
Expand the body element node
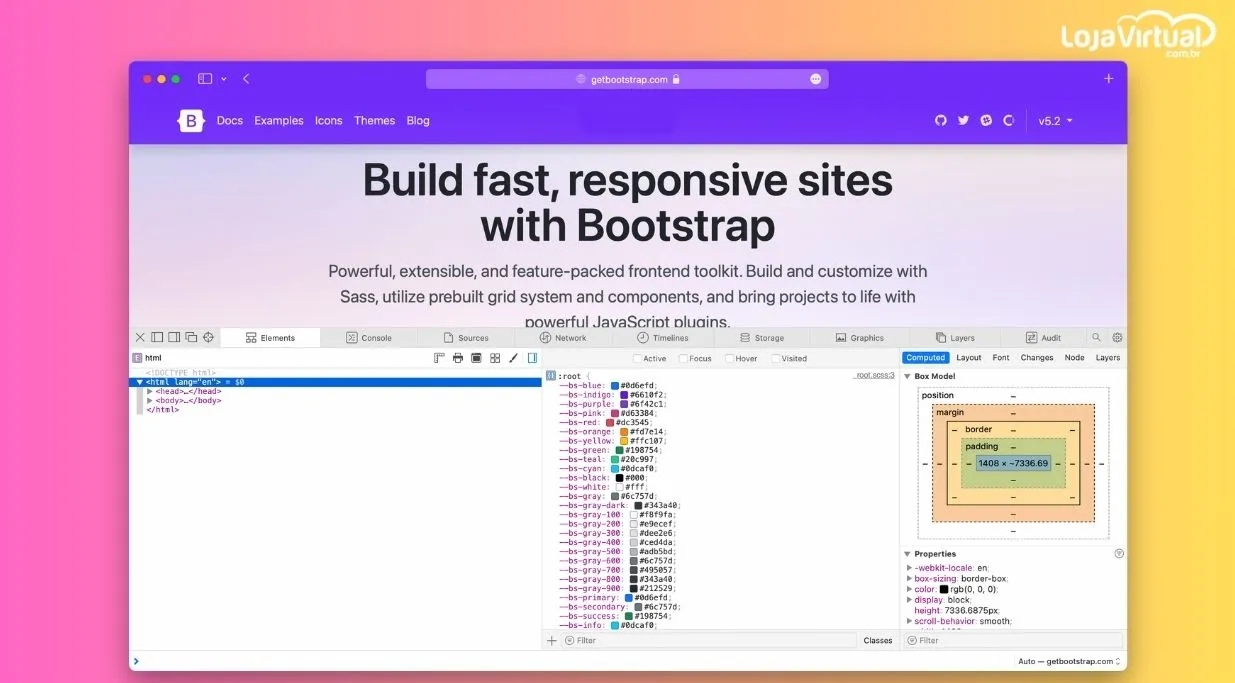coord(150,400)
